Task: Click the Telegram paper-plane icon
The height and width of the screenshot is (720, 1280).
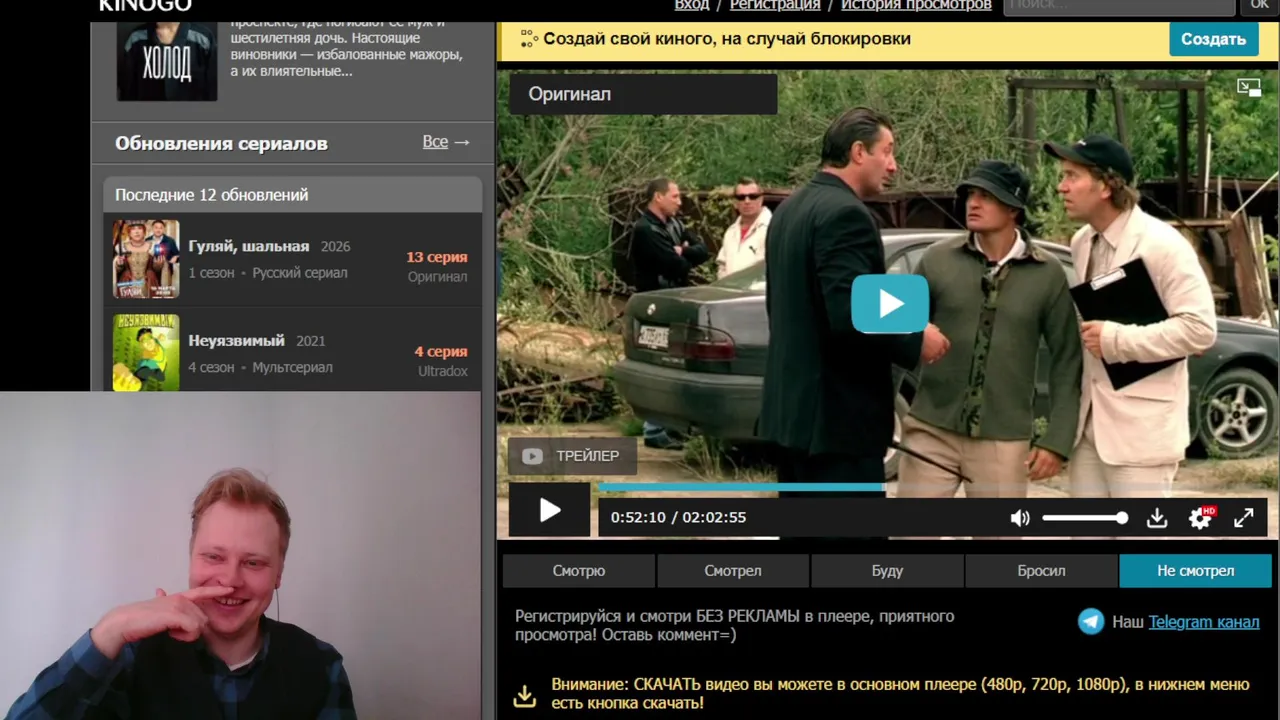Action: click(1091, 621)
